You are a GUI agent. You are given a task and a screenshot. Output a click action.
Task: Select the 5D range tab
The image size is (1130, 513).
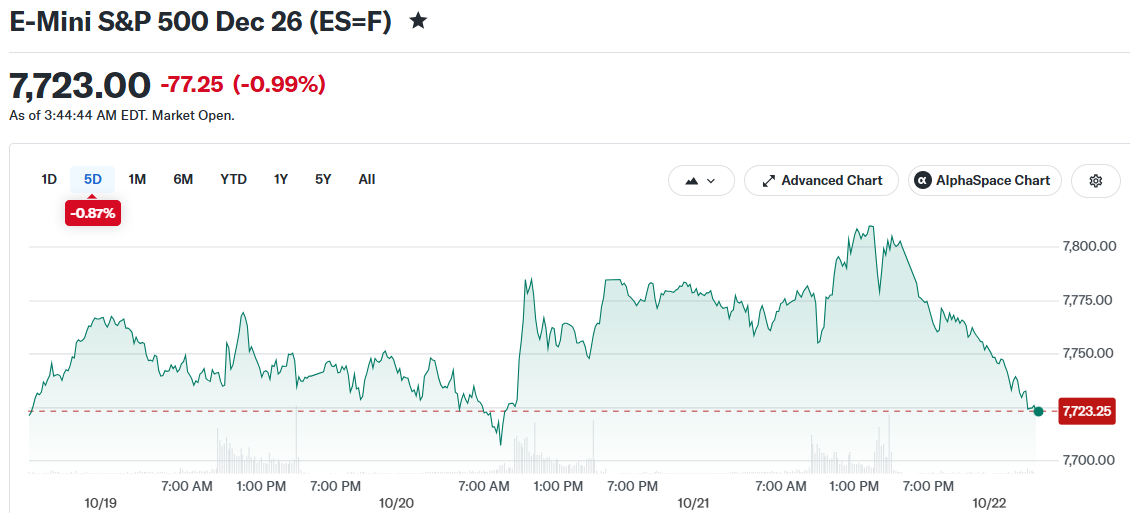92,179
